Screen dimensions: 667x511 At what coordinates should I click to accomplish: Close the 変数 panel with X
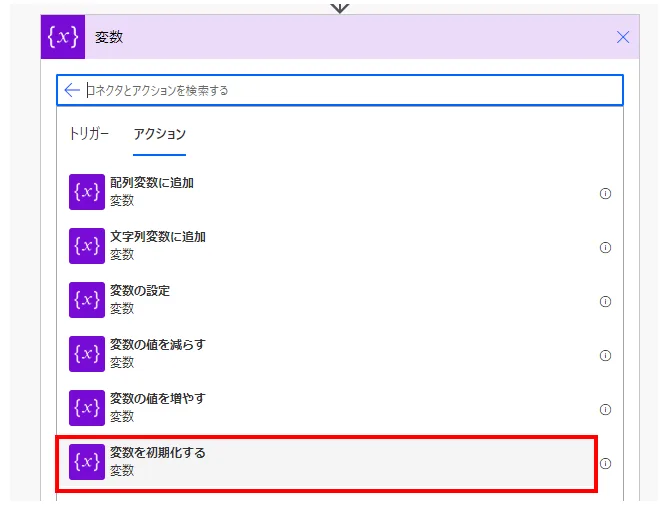click(623, 37)
